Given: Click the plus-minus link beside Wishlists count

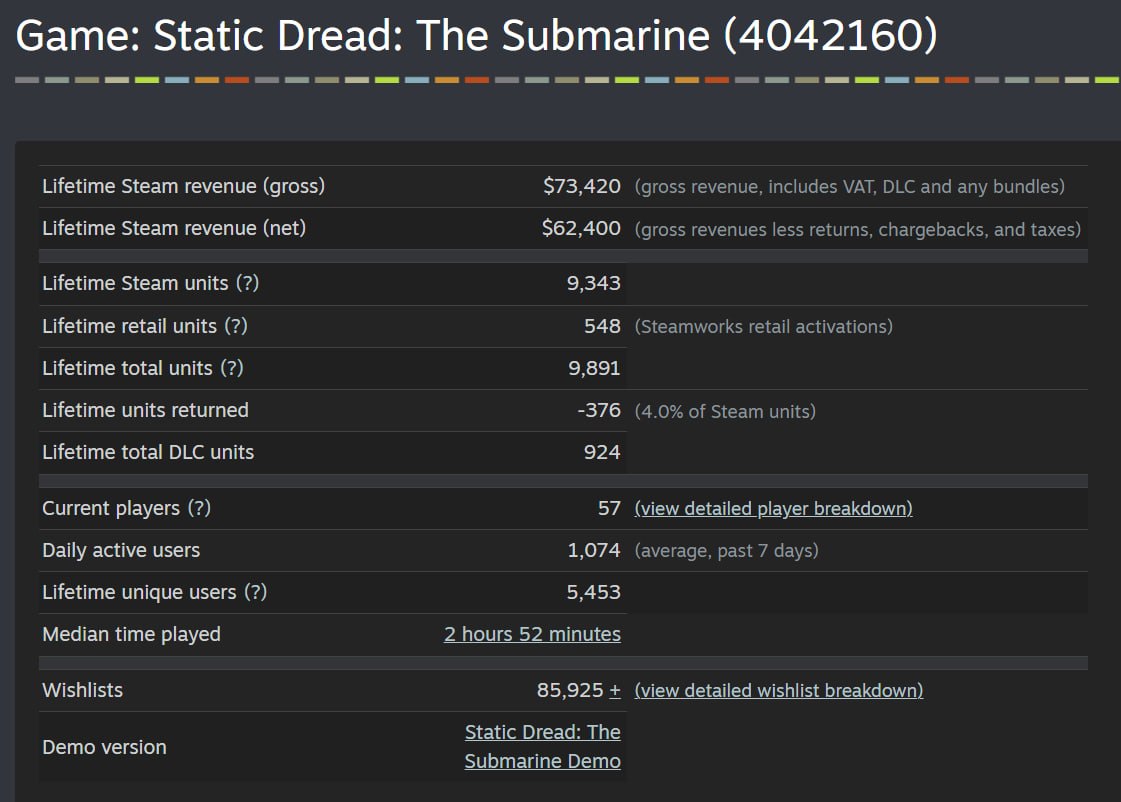Looking at the screenshot, I should point(615,690).
